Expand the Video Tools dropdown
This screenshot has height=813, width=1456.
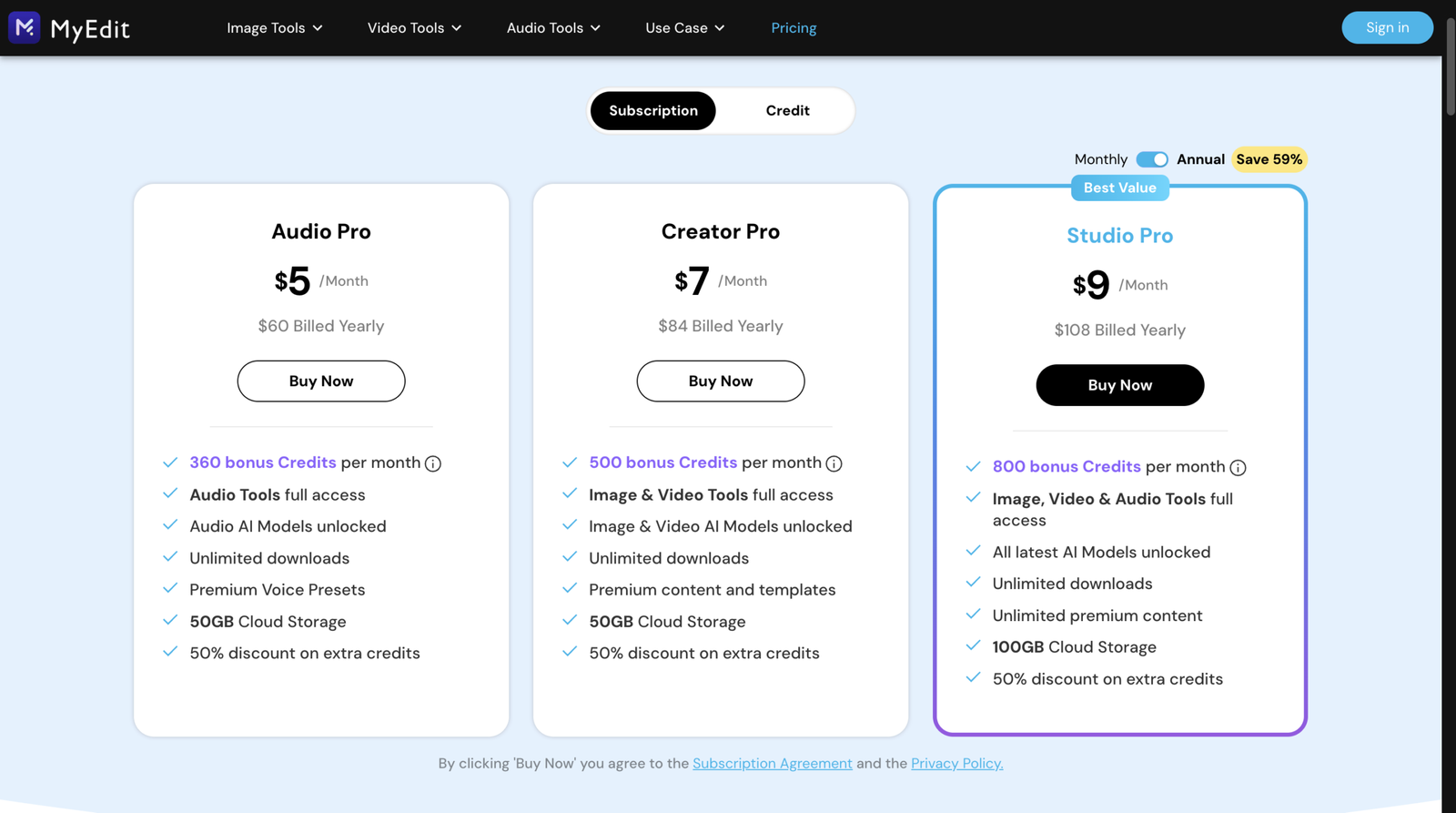coord(415,28)
